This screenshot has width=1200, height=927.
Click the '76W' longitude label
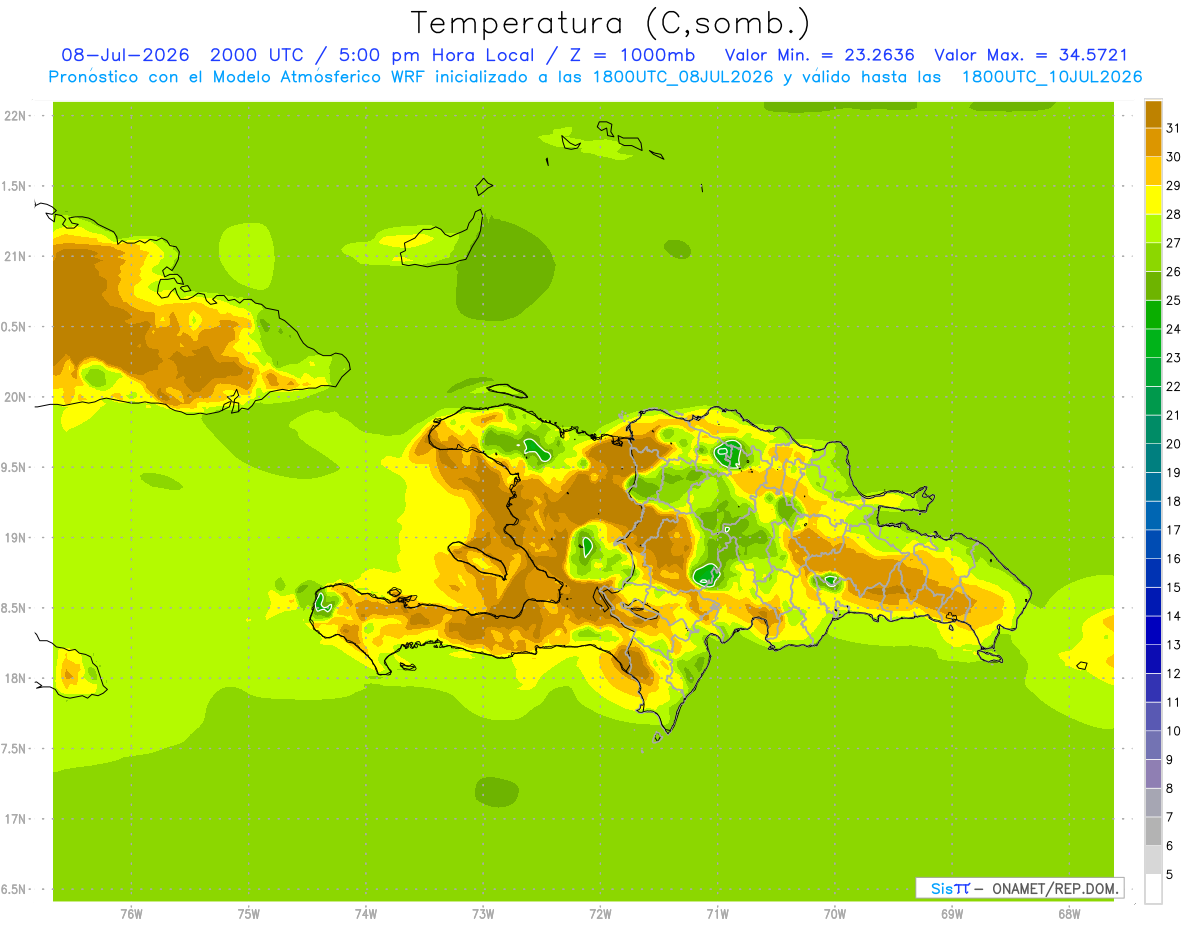(131, 914)
